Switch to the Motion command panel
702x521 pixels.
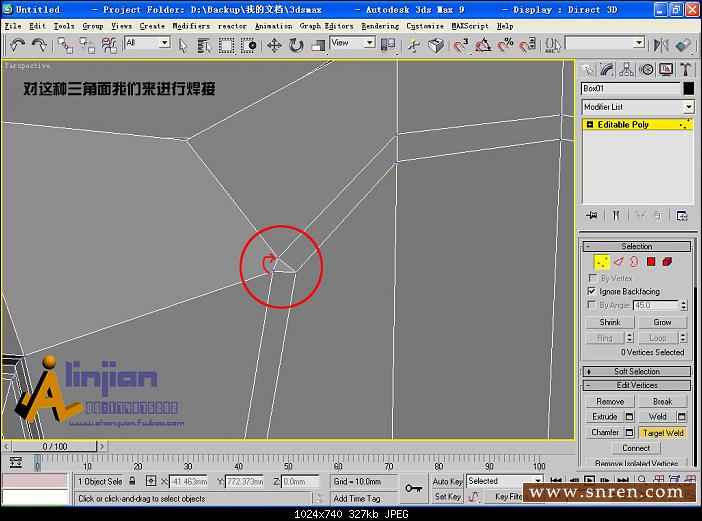tap(646, 70)
